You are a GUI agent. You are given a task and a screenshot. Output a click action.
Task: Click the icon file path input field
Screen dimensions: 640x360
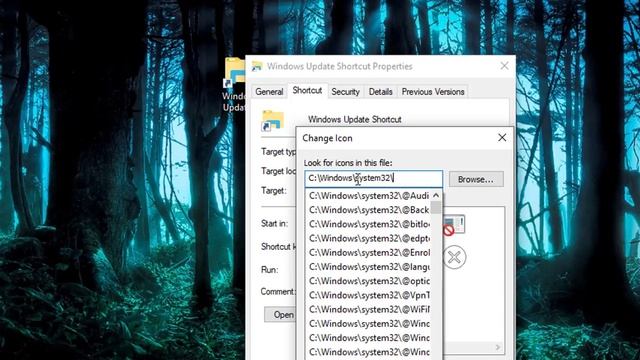tap(373, 179)
